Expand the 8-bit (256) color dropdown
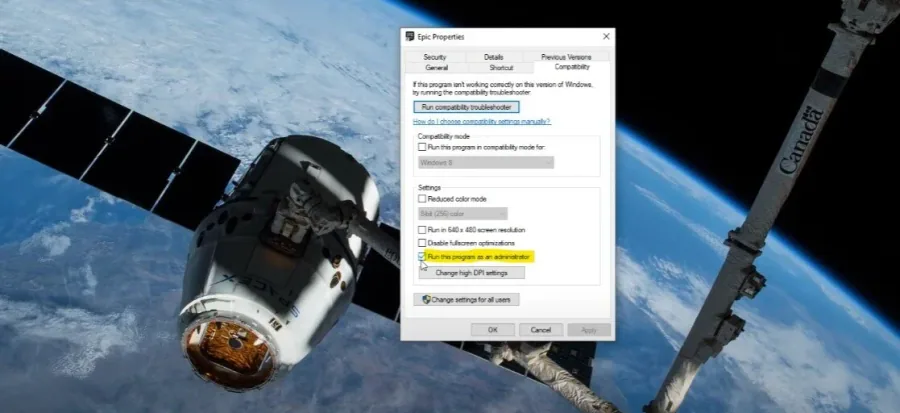The image size is (900, 413). 463,214
